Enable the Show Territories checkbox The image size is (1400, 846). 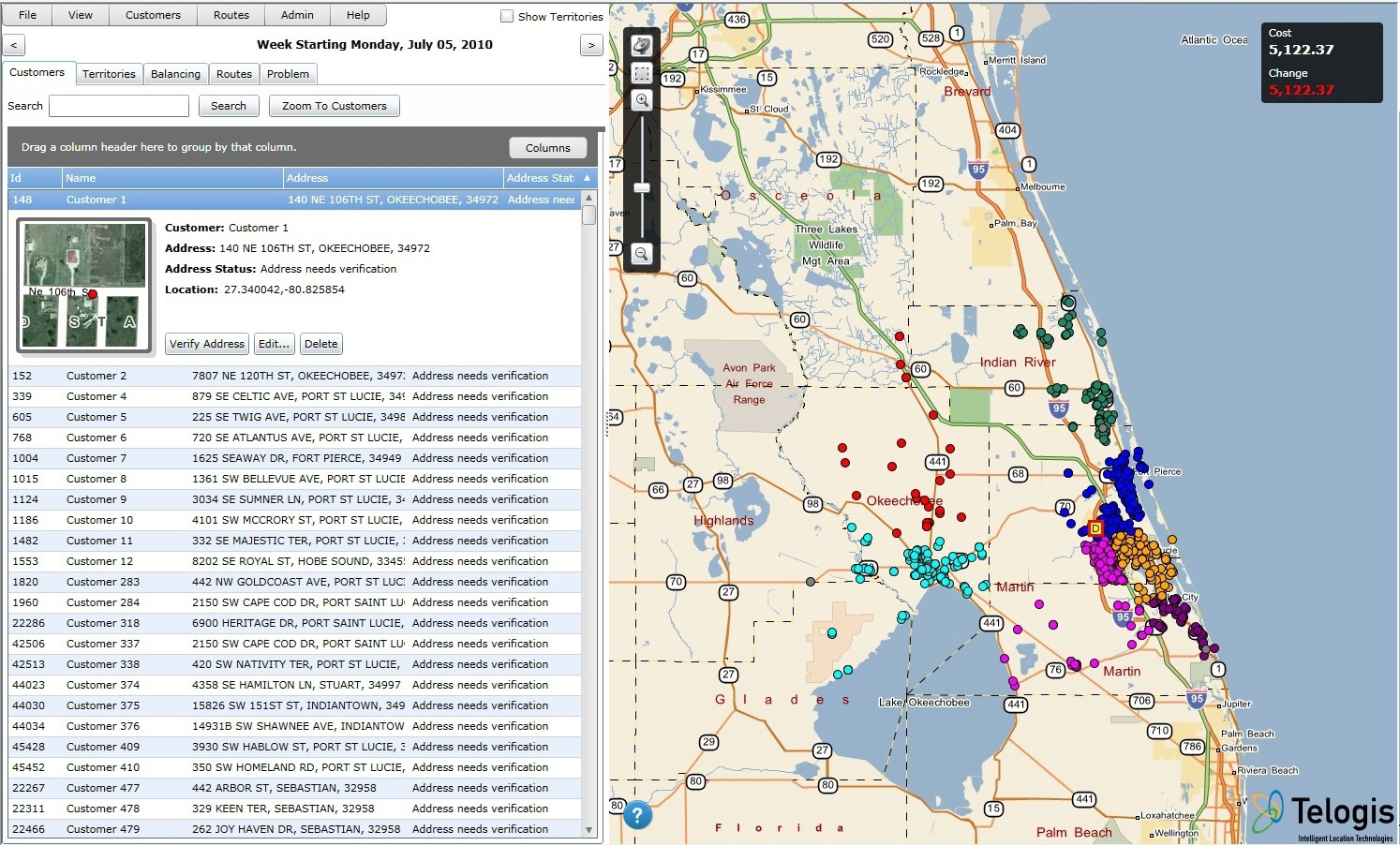pyautogui.click(x=507, y=16)
